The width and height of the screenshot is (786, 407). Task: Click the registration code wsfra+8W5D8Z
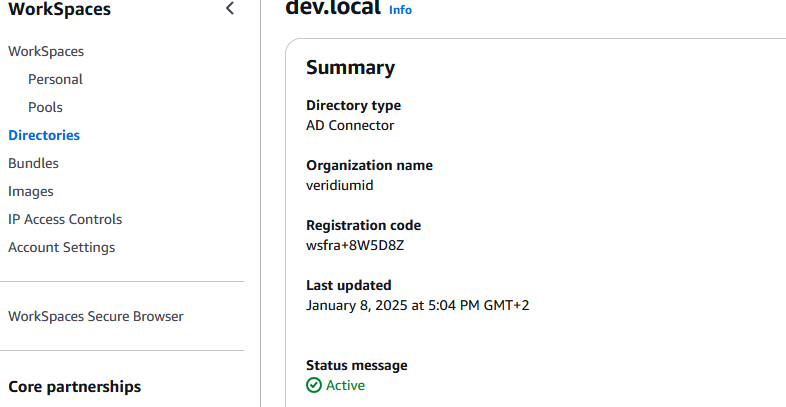pyautogui.click(x=355, y=245)
